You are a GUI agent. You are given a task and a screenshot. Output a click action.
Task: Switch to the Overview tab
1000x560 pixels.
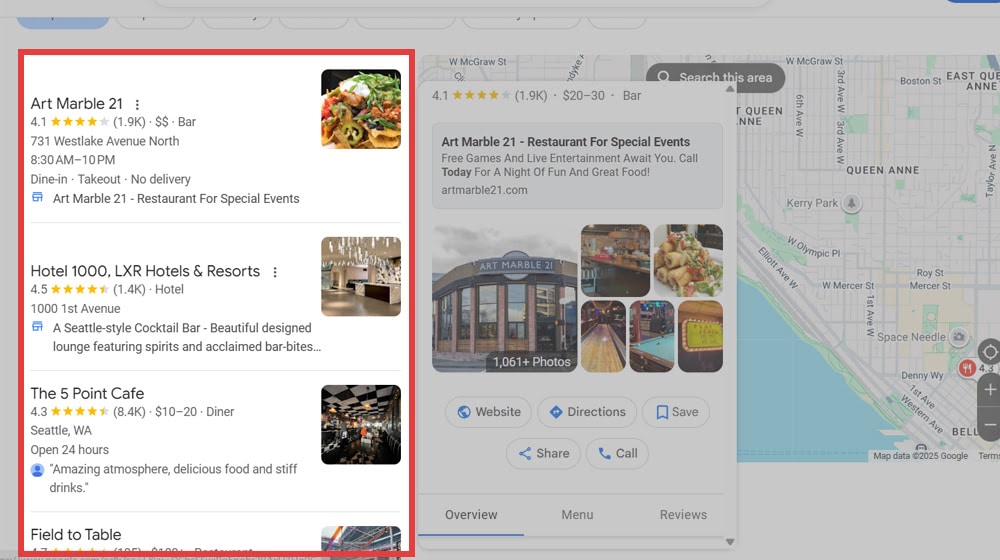click(x=471, y=515)
